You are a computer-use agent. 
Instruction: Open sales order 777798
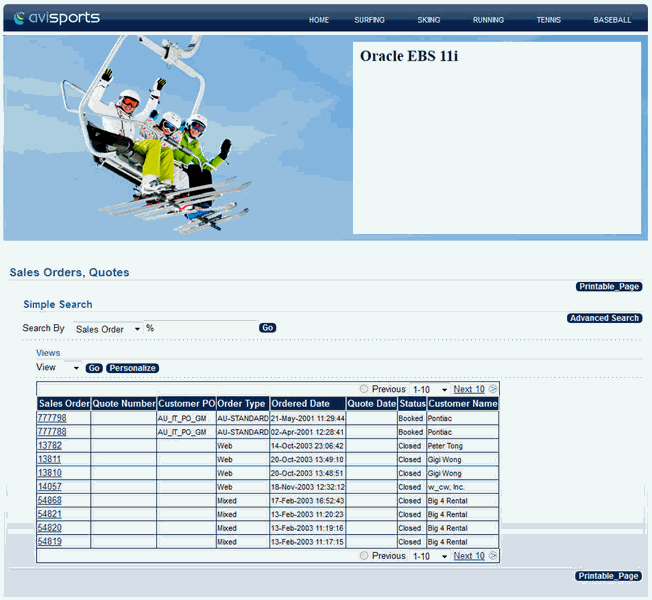(52, 418)
